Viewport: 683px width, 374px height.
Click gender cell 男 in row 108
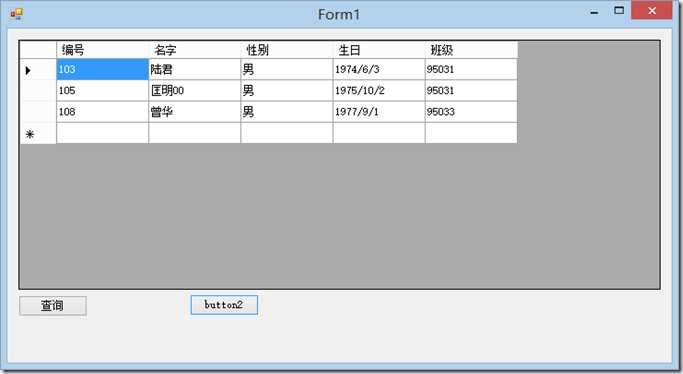[x=287, y=112]
